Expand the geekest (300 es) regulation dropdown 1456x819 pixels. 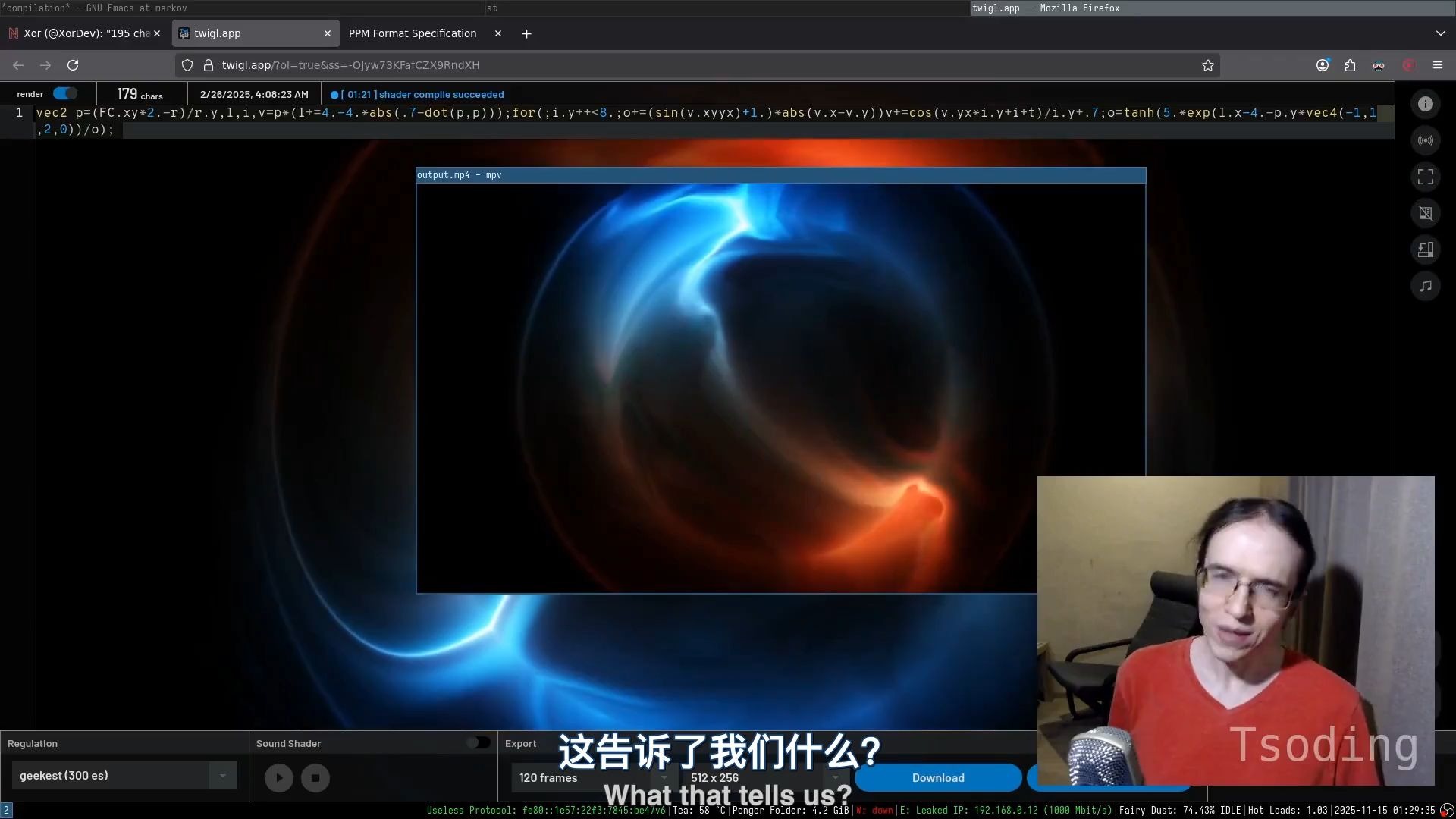(222, 776)
